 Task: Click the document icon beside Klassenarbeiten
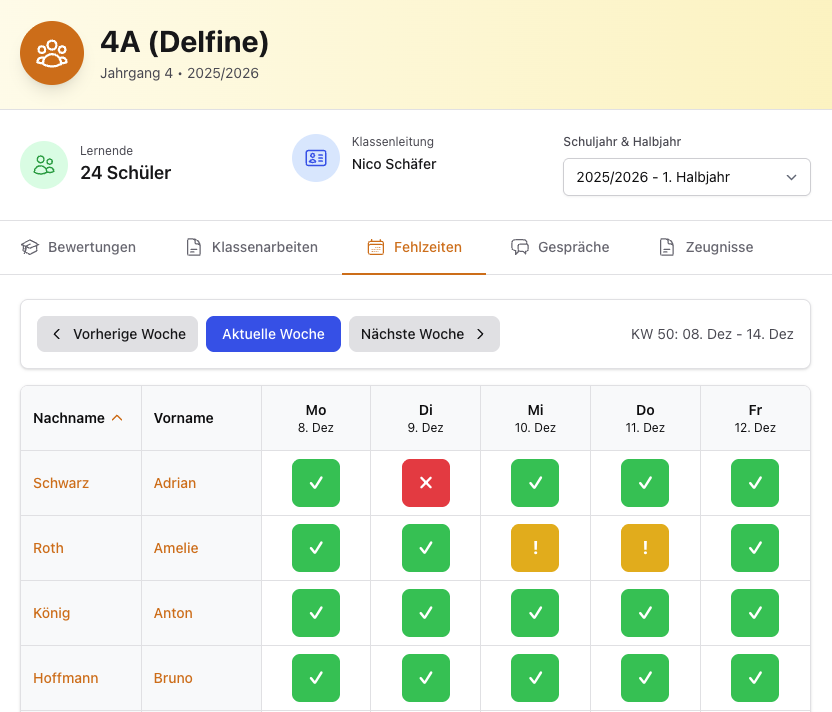194,247
